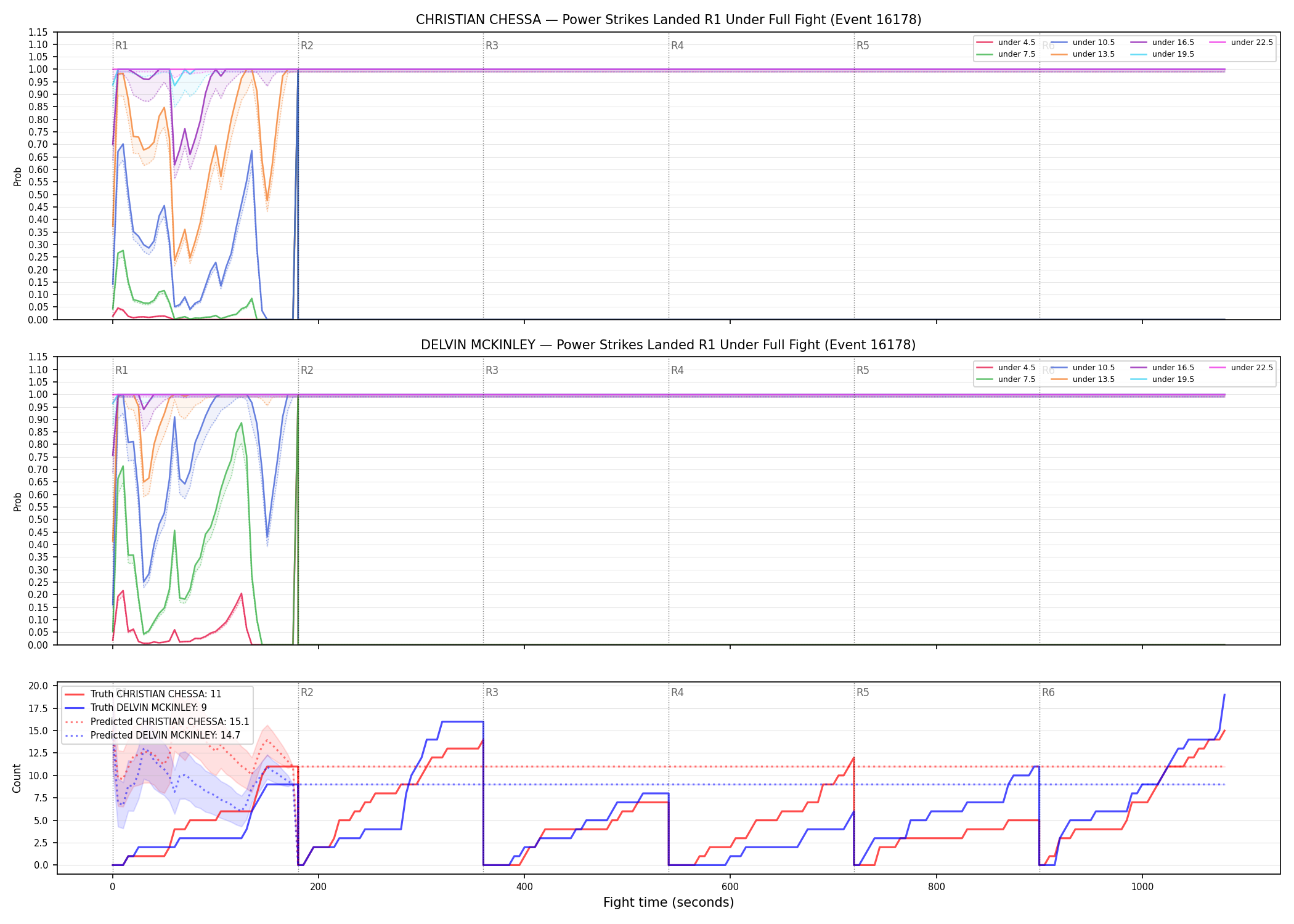Image resolution: width=1294 pixels, height=924 pixels.
Task: Pick 'under 10.5' in the Chessa chart legend
Action: 1083,43
